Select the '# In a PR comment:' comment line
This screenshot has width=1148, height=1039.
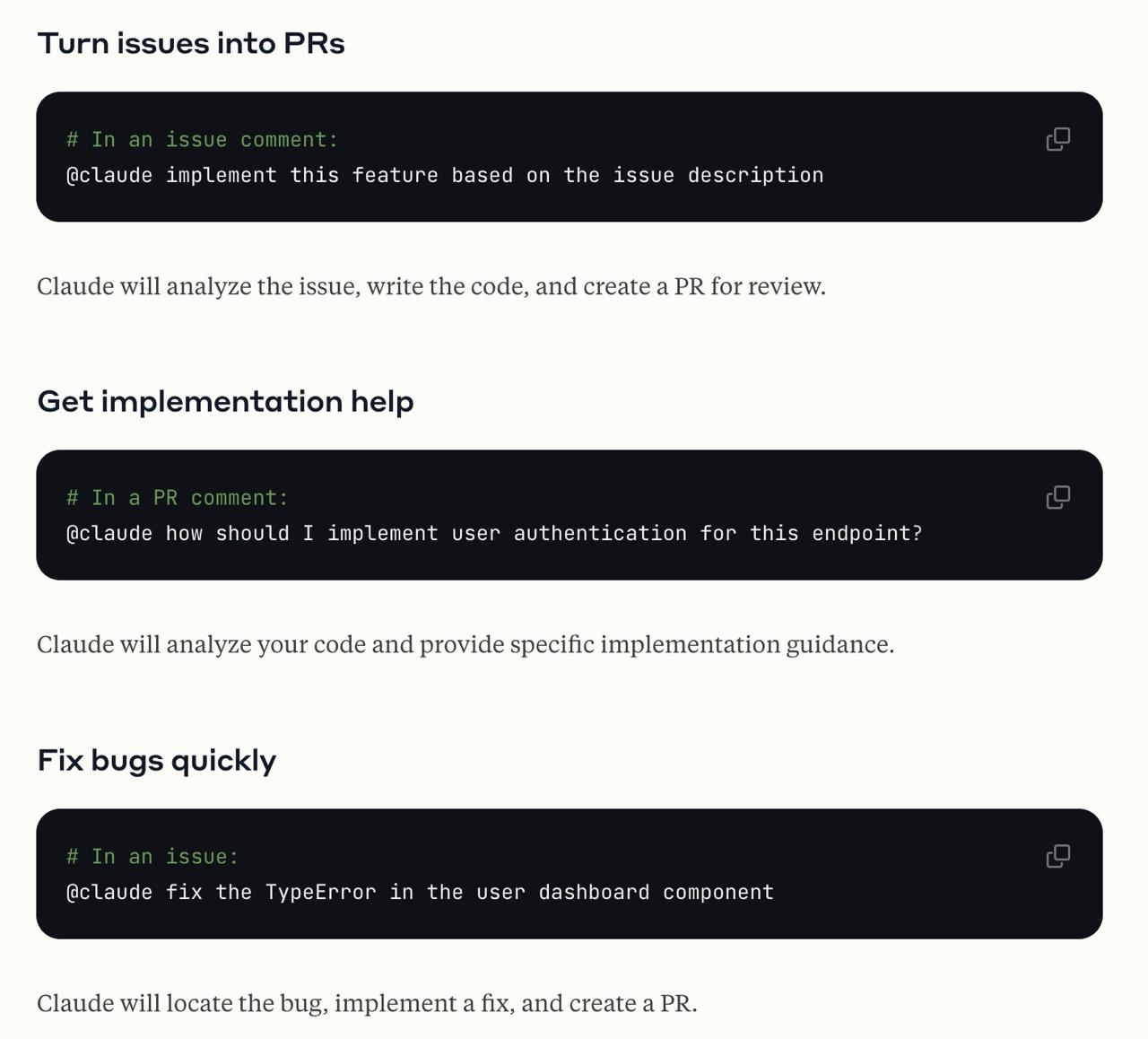[176, 497]
